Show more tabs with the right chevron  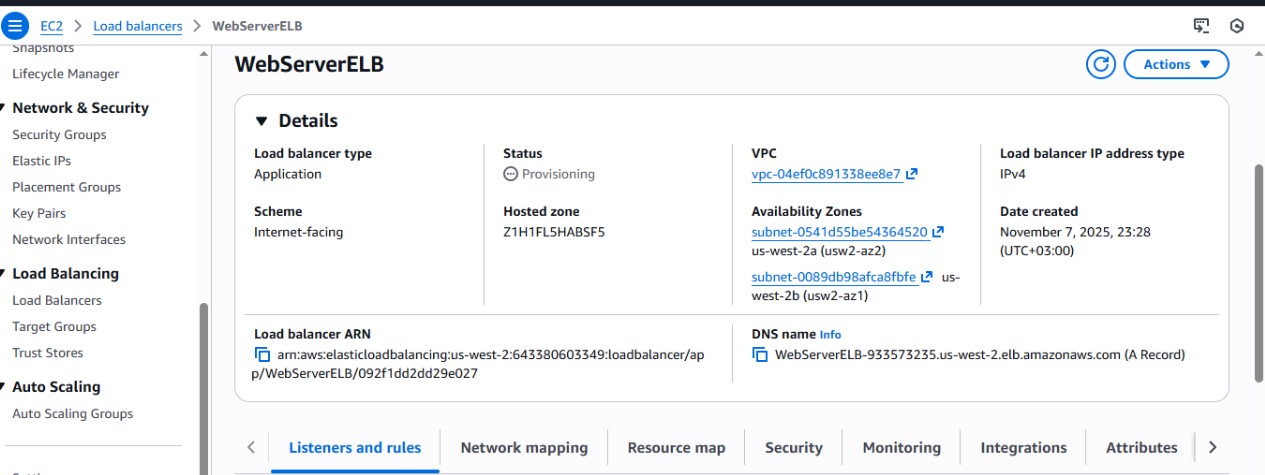pyautogui.click(x=1212, y=448)
